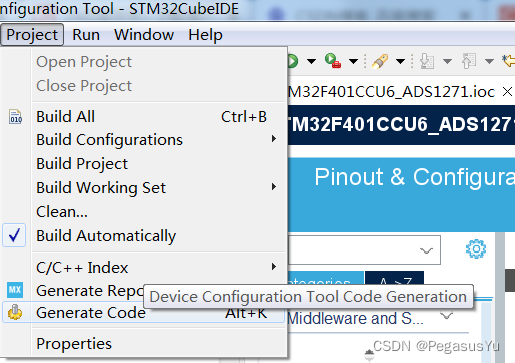Select Generate Report menu entry

[89, 291]
